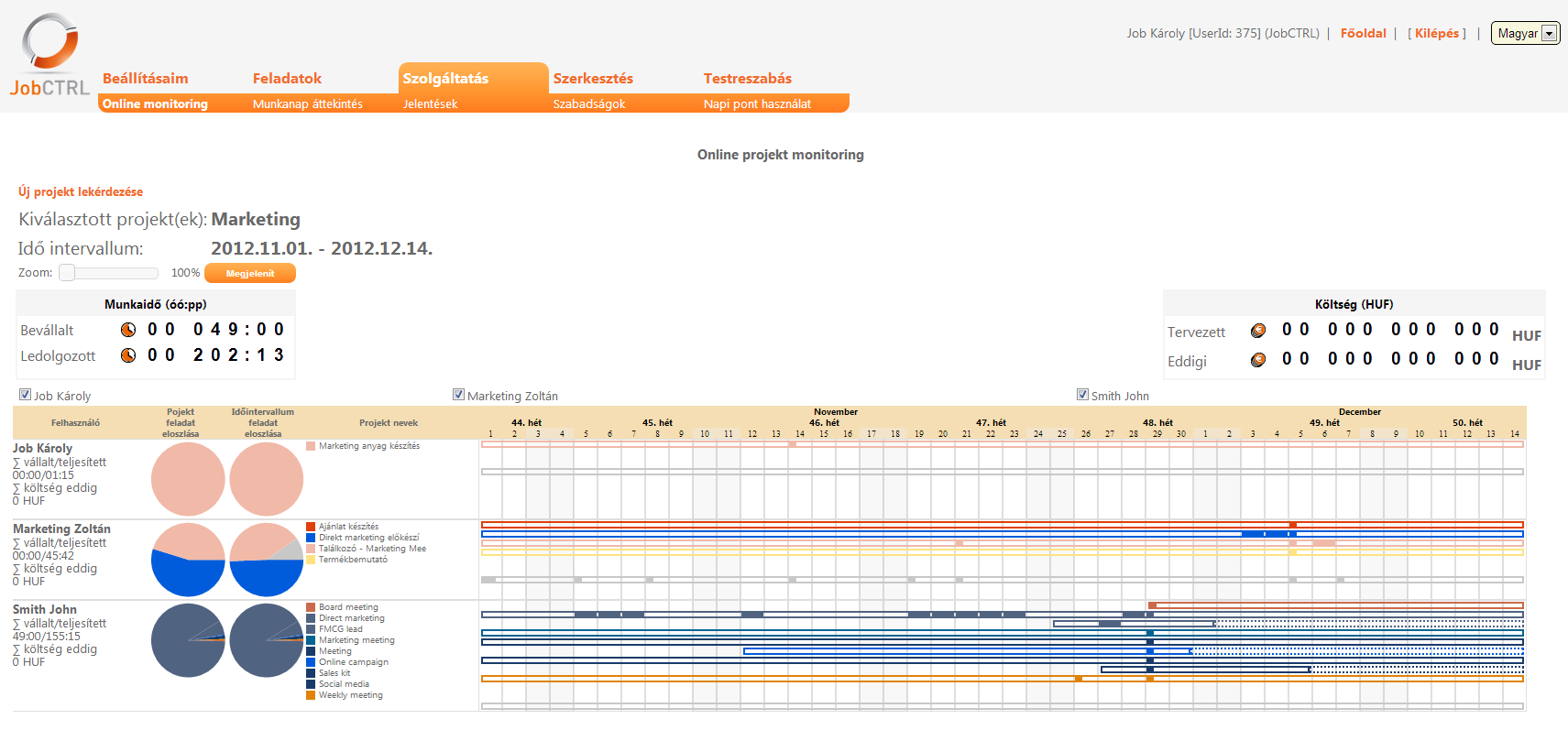Click the Marketing meeting legend label
Image resolution: width=1568 pixels, height=730 pixels.
pos(356,640)
